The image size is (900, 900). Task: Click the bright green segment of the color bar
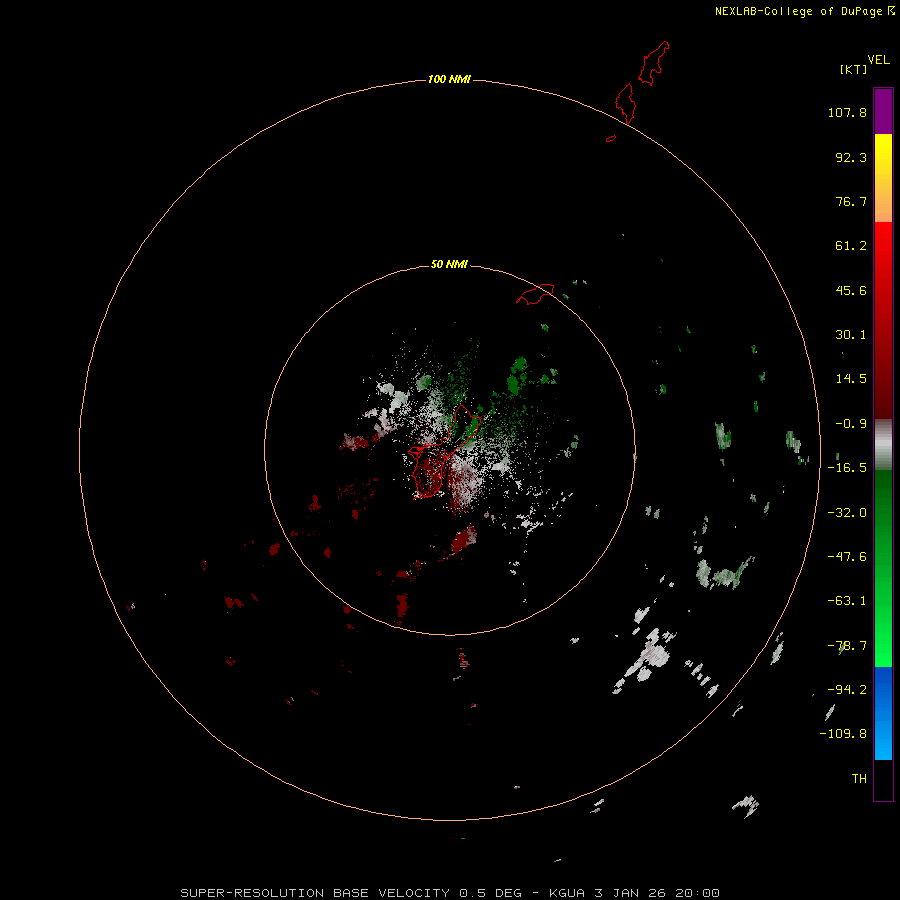point(883,568)
